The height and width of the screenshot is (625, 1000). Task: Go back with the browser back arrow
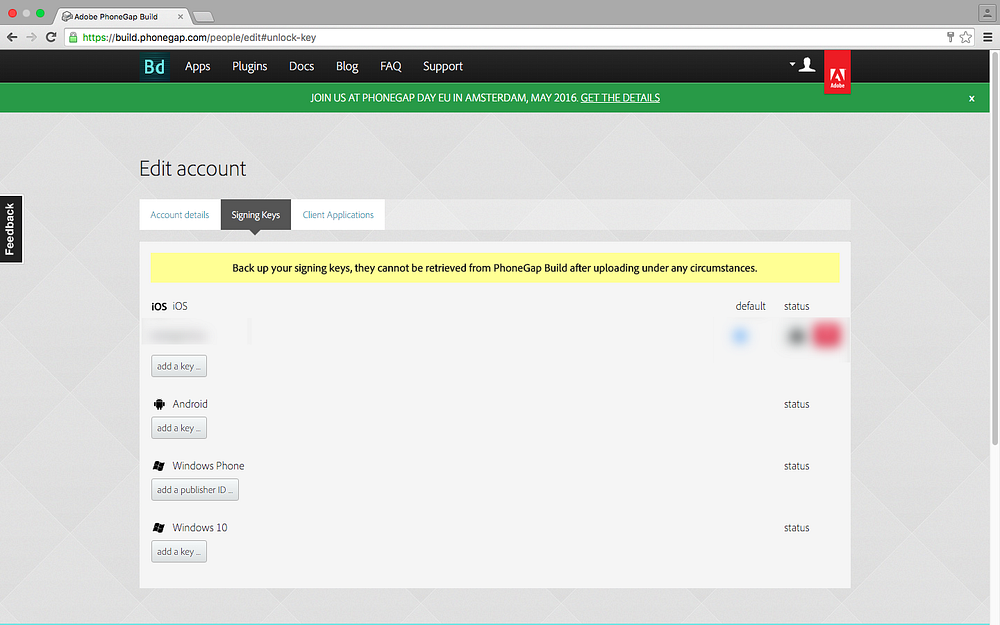[12, 37]
